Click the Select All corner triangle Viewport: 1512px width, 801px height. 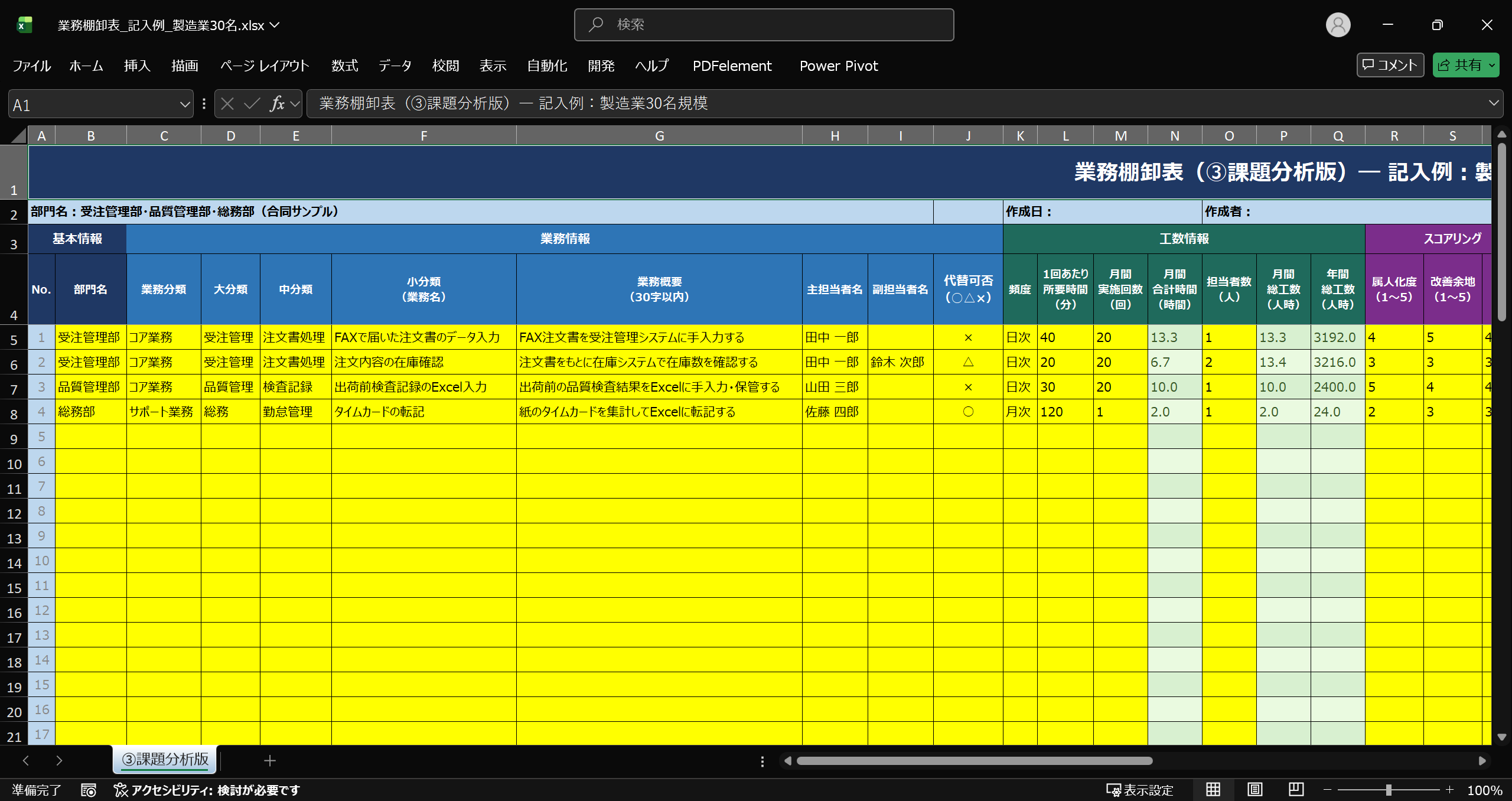pyautogui.click(x=19, y=136)
